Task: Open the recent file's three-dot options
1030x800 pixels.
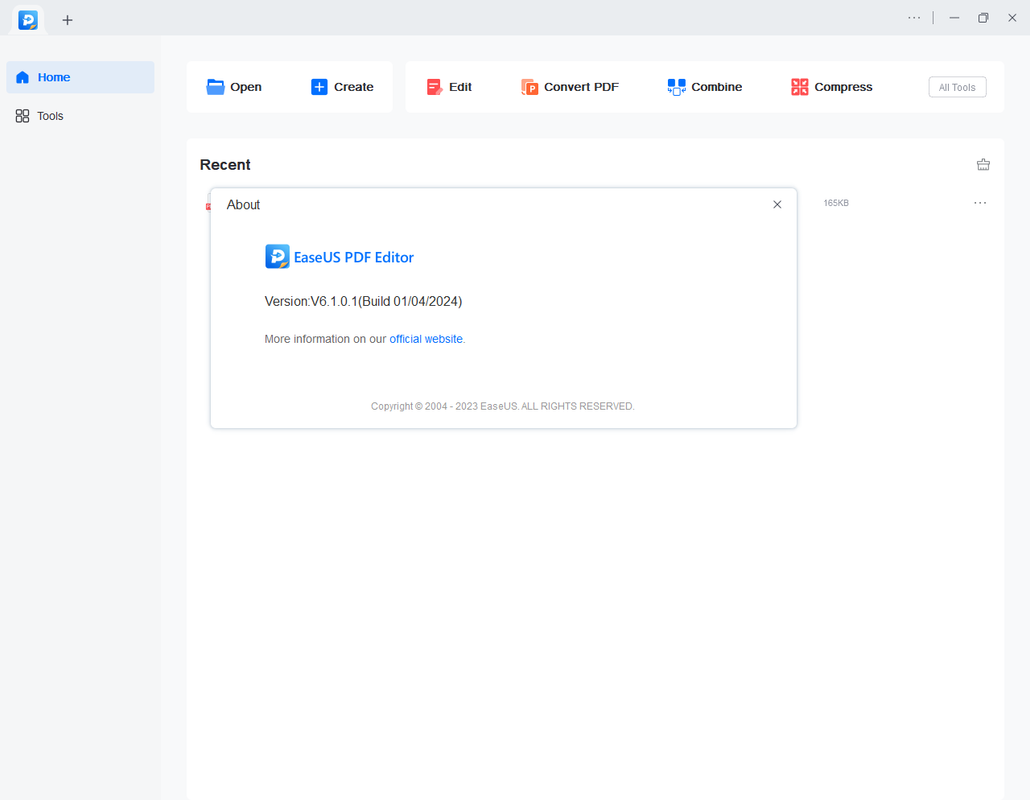Action: point(979,203)
